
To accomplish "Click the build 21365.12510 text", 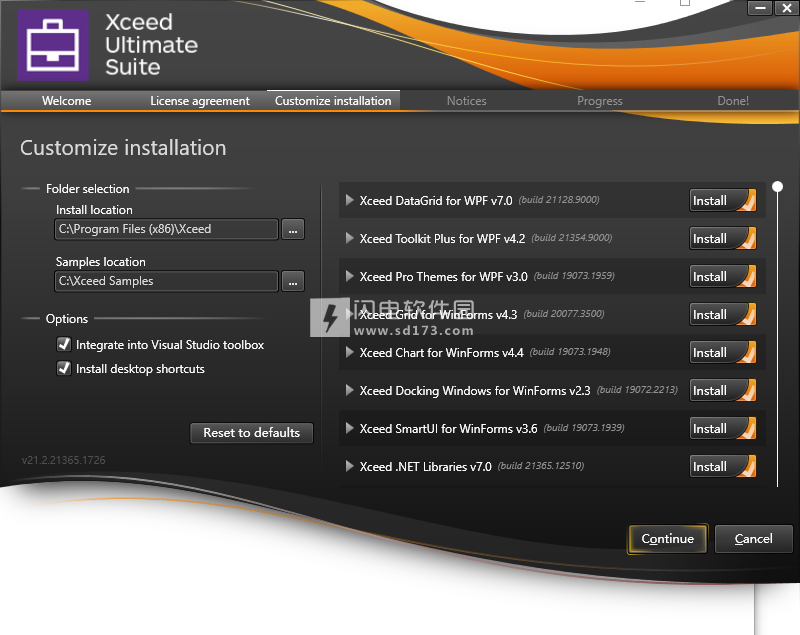I will click(x=541, y=466).
